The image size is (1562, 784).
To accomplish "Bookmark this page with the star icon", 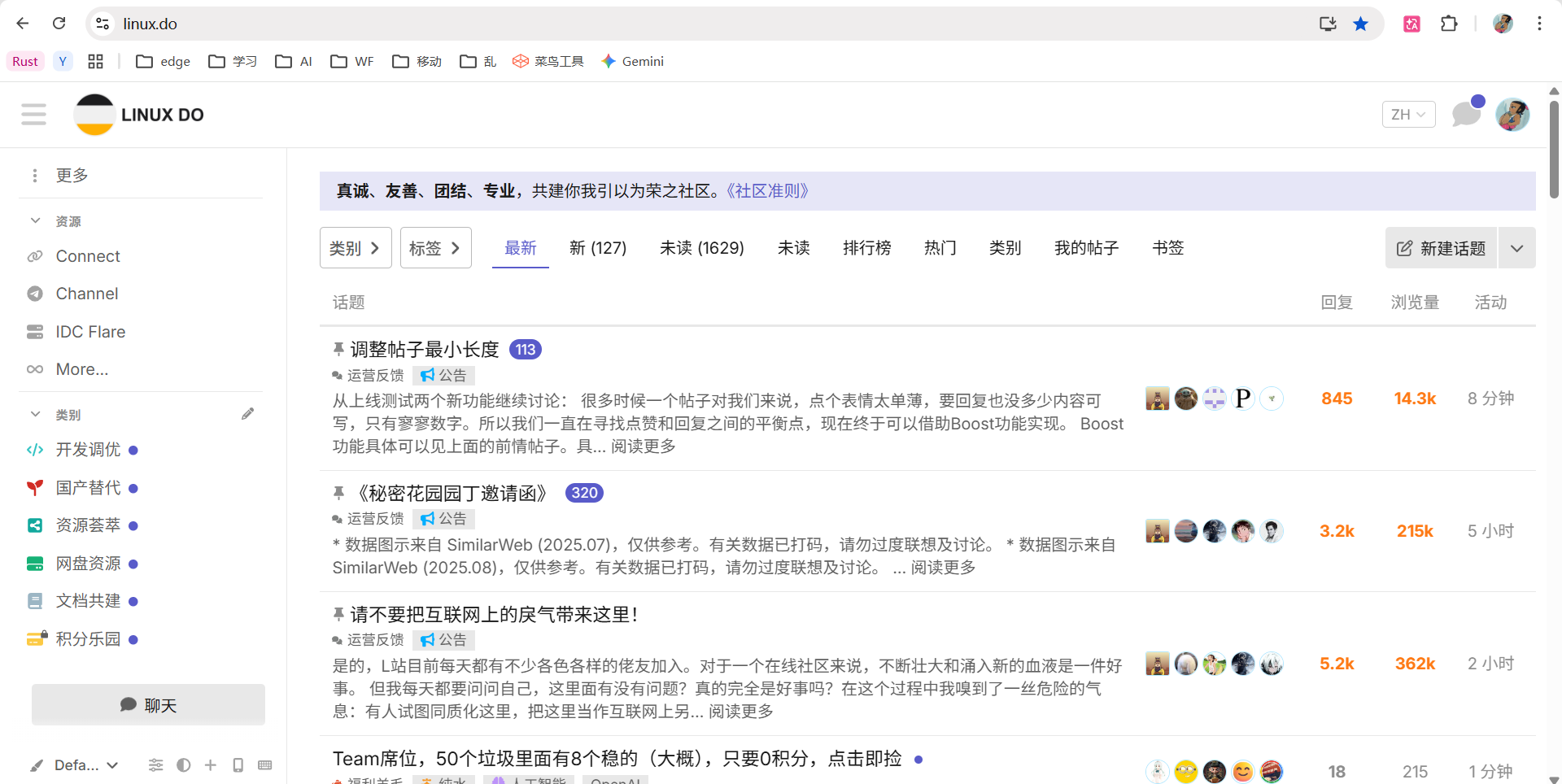I will click(x=1360, y=24).
